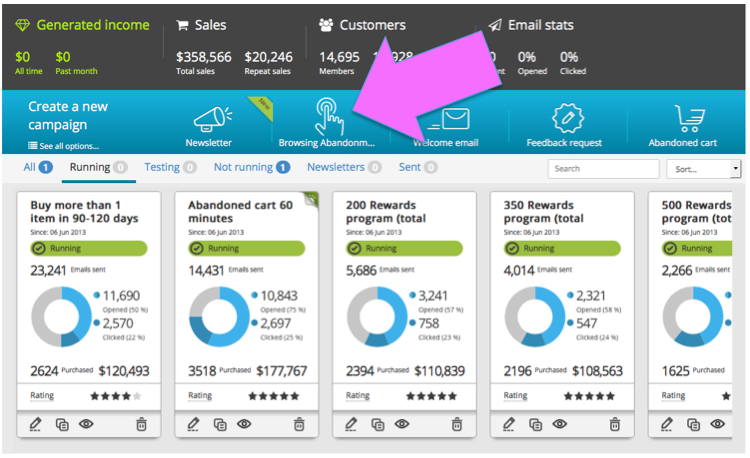Preview Abandoned cart 60 minutes via eye icon
Viewport: 750px width, 458px height.
tap(244, 424)
